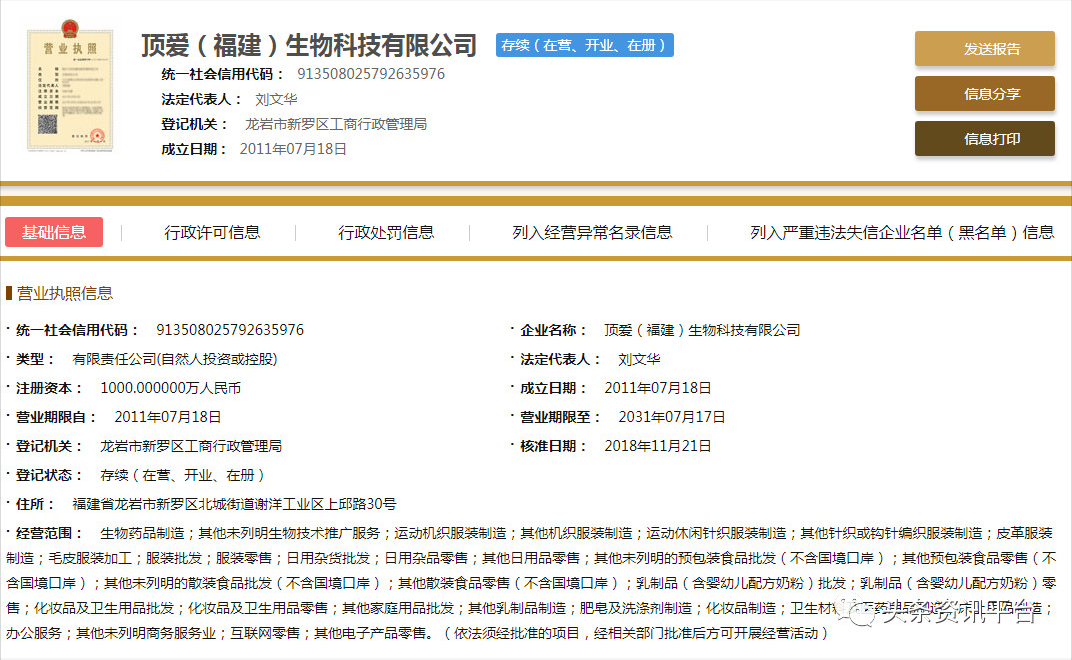Click 核准日期 value 2018年11月21日

point(658,447)
